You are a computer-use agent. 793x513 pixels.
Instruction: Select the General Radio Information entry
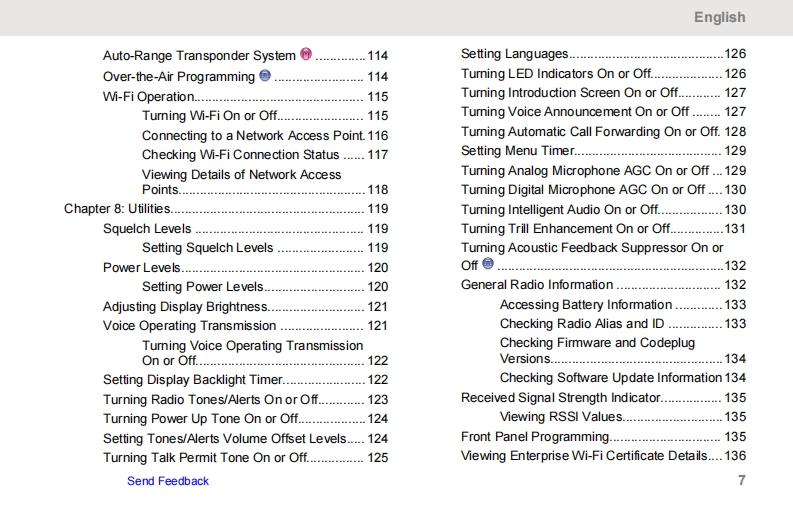[537, 285]
